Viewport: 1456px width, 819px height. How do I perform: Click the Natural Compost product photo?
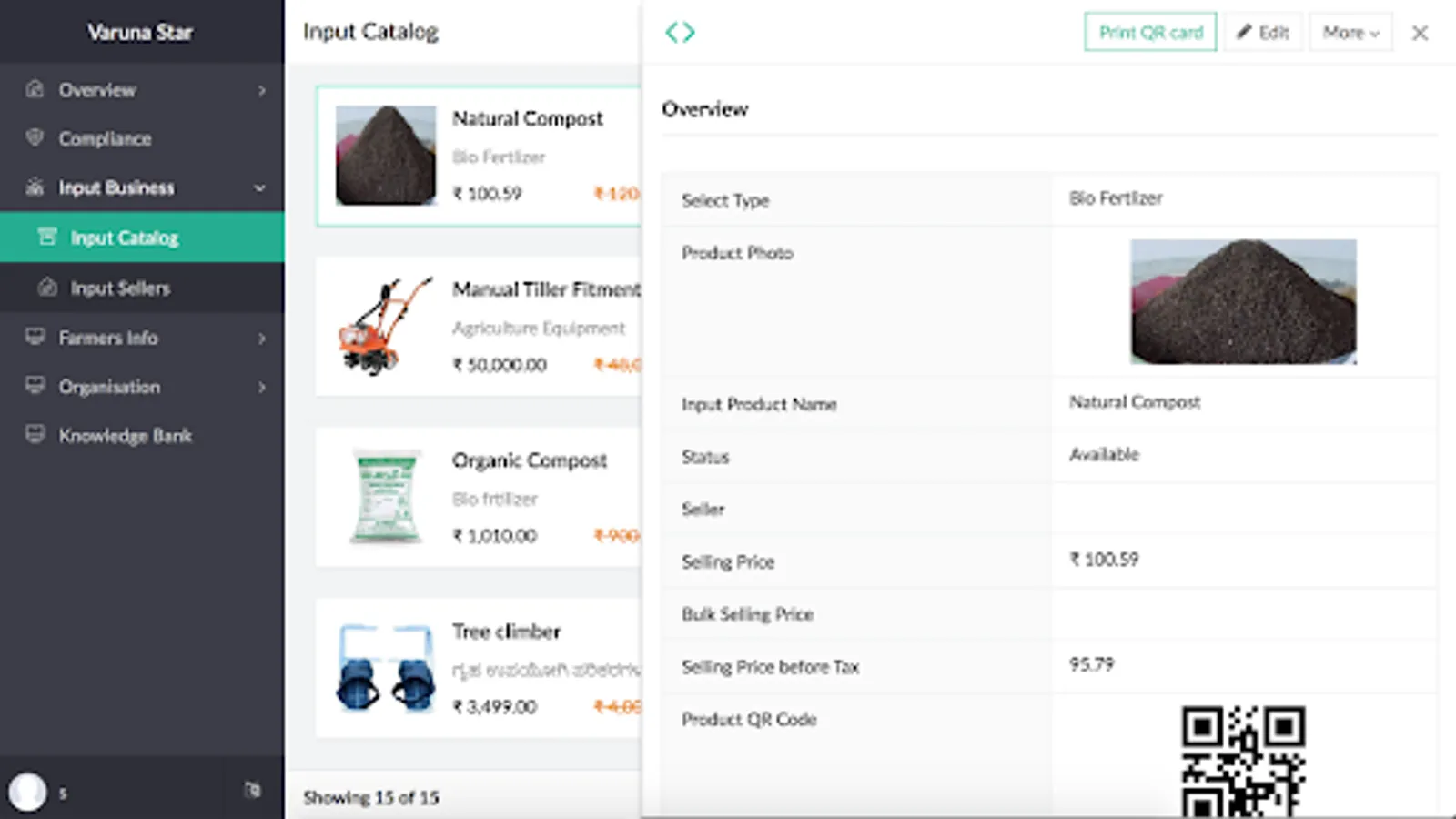click(x=1243, y=301)
